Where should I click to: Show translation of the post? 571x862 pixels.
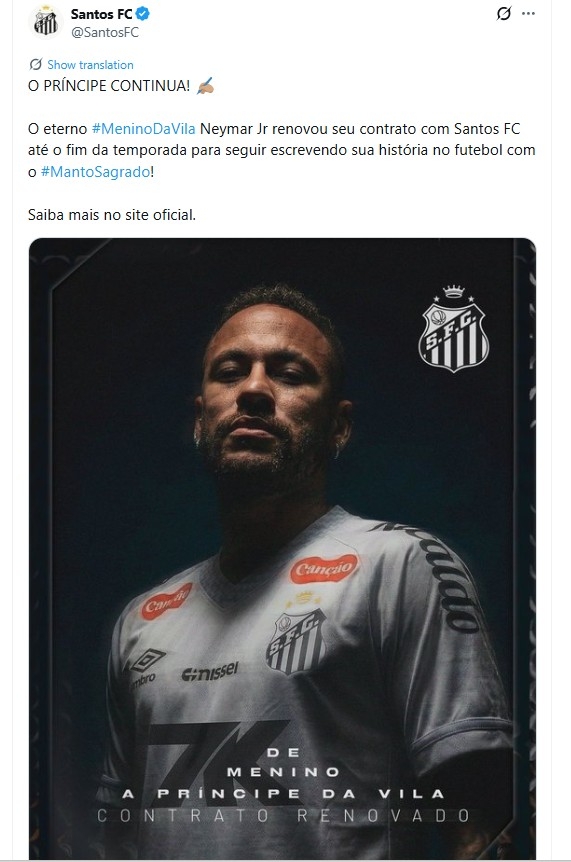pos(90,65)
